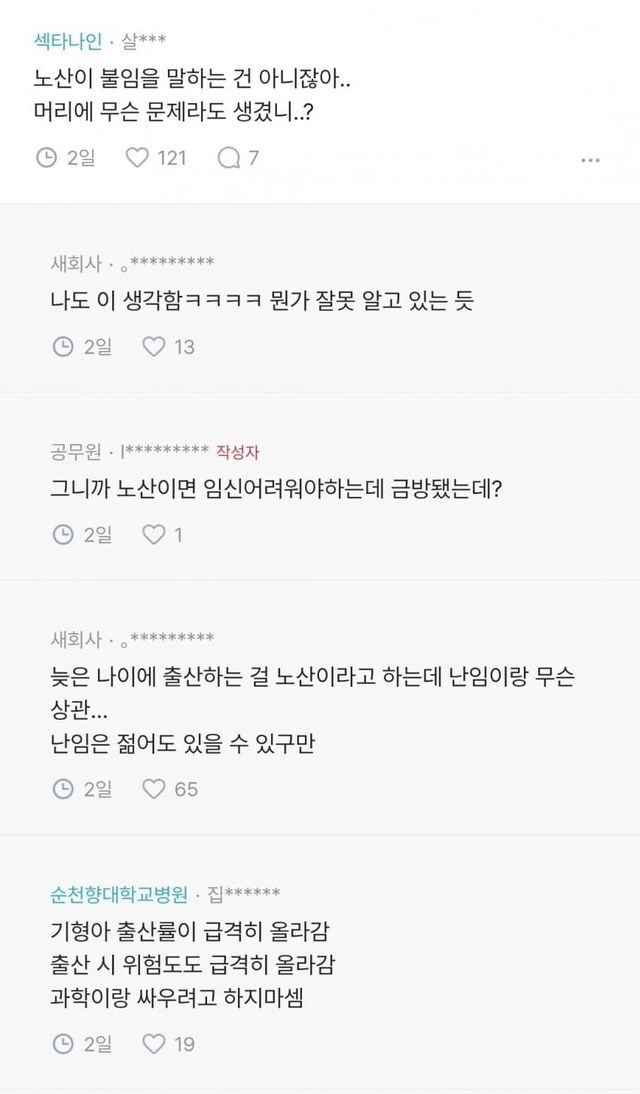Select the 공무원 author name

[76, 452]
